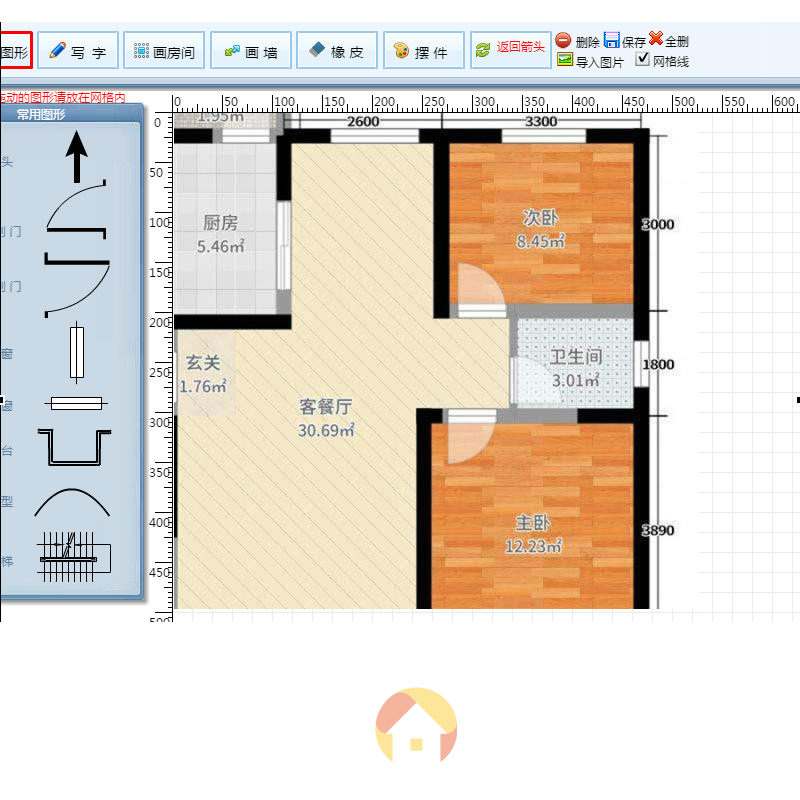The height and width of the screenshot is (800, 800).
Task: Save the floor plan with 保存
Action: 624,41
